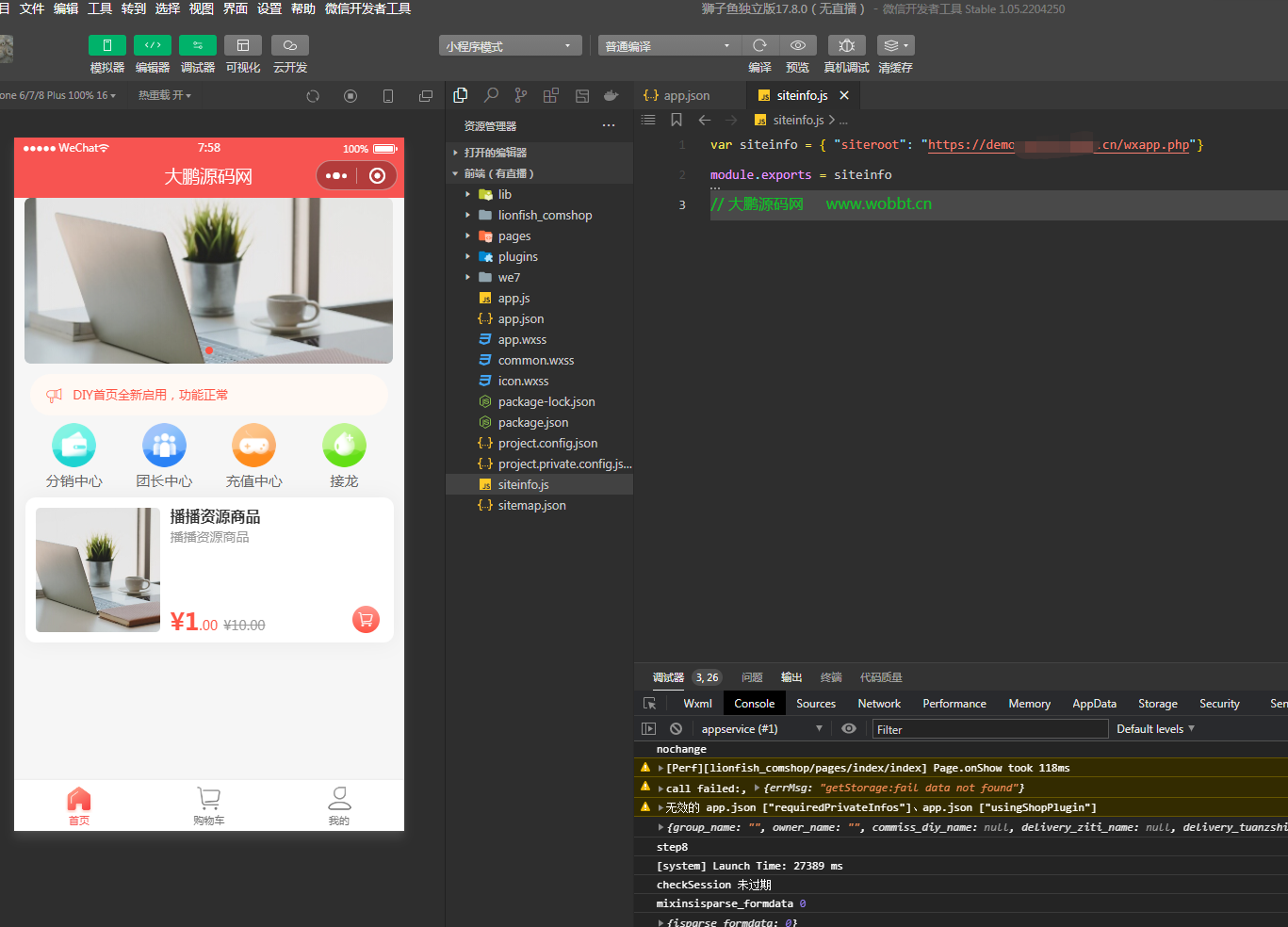
Task: Open the search icon in the sidebar
Action: pos(491,95)
